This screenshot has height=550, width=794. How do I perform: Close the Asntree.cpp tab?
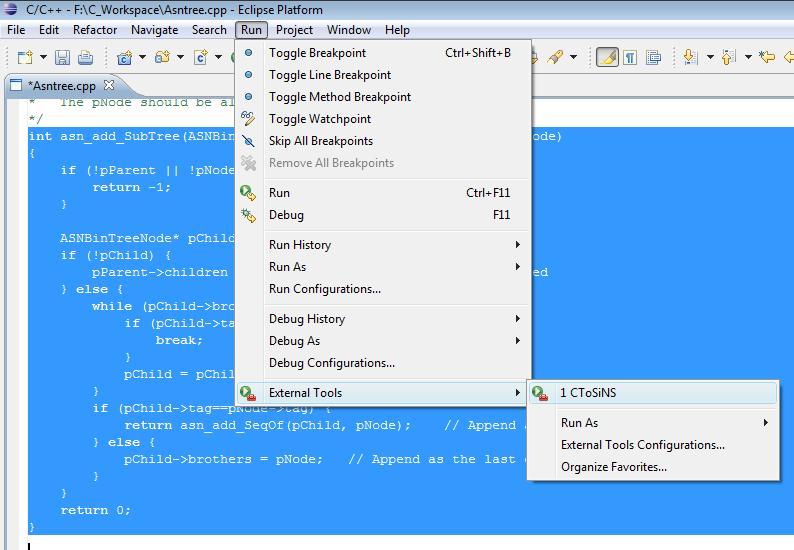[109, 85]
